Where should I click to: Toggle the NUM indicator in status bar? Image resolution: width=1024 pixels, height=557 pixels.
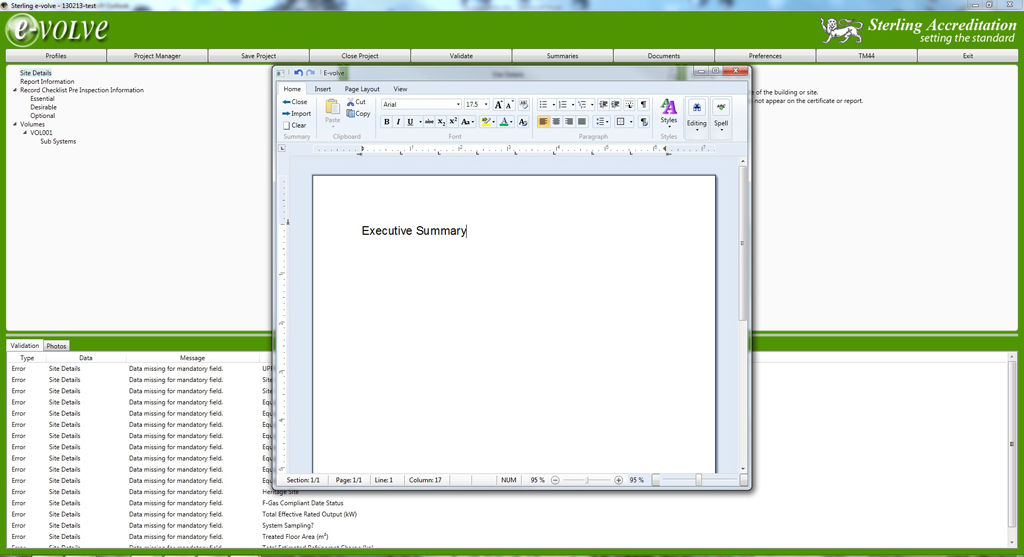(509, 480)
